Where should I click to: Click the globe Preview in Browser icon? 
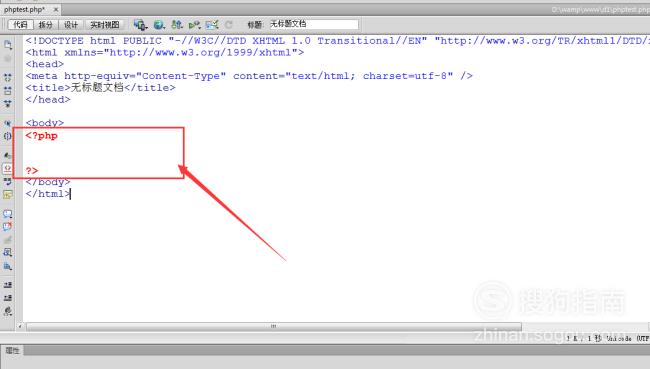[x=159, y=25]
